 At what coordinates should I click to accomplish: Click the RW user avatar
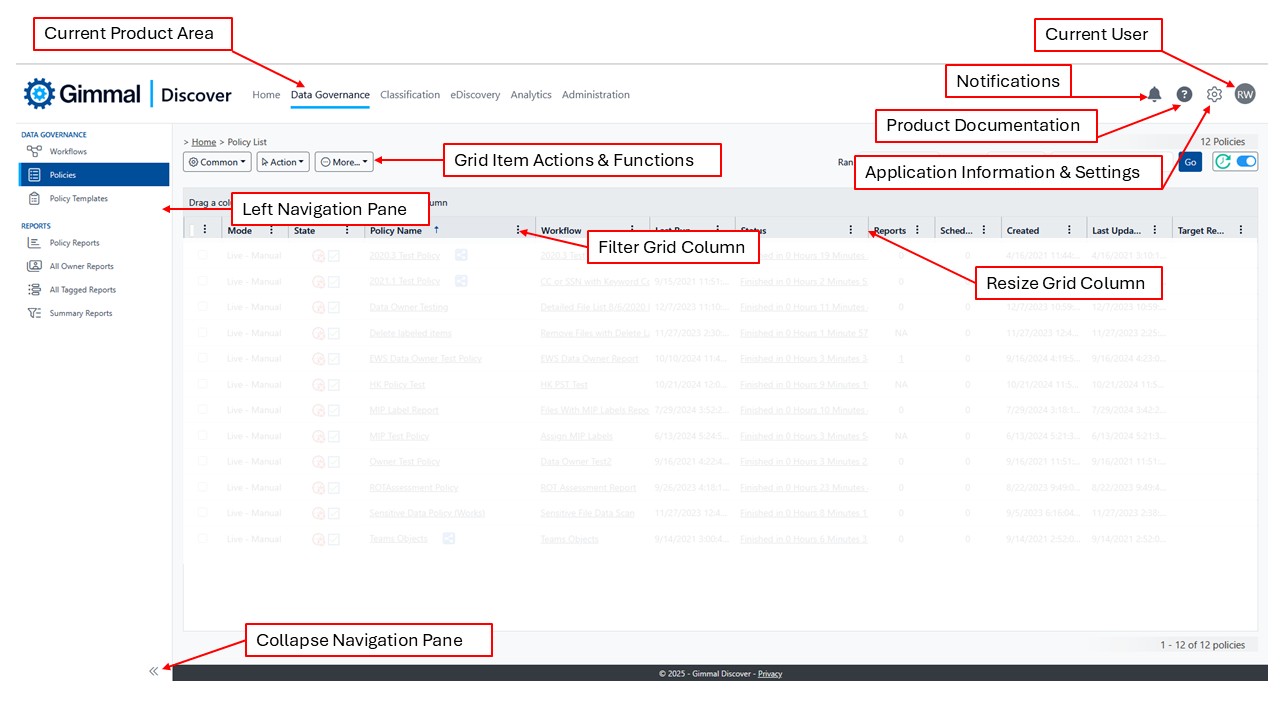(x=1245, y=94)
